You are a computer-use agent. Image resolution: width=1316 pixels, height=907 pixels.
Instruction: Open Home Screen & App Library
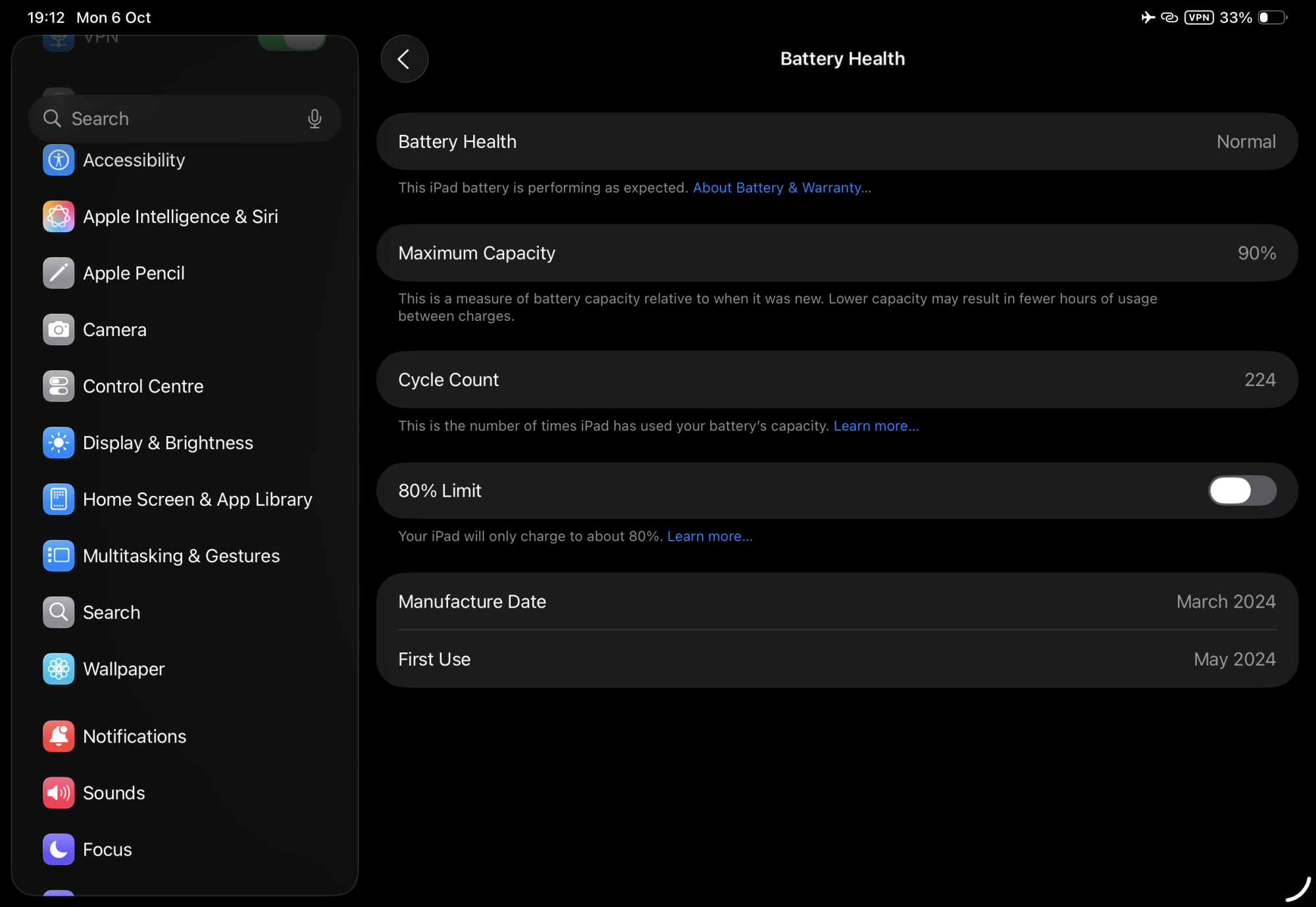(x=197, y=499)
